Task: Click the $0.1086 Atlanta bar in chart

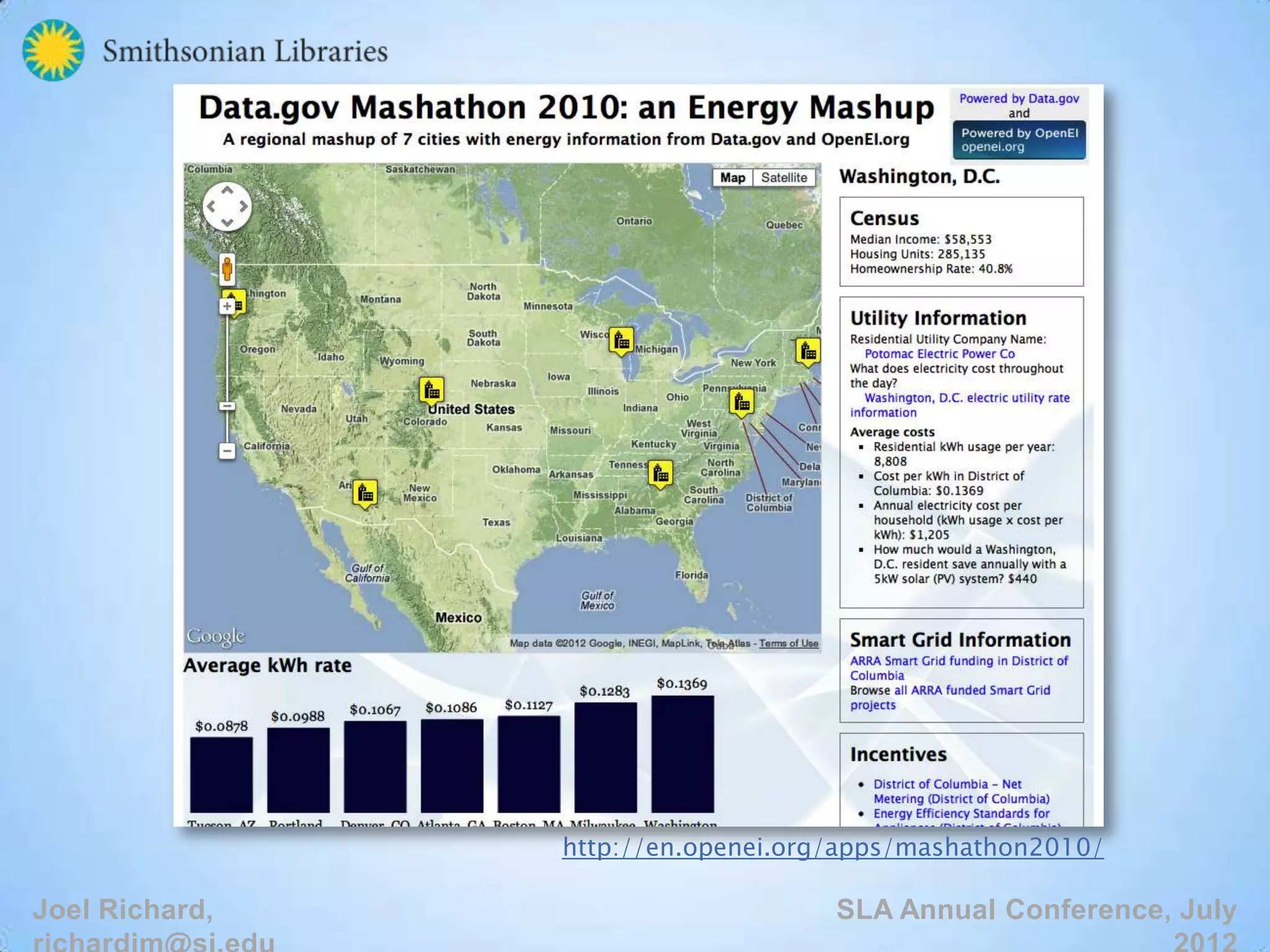Action: point(452,766)
